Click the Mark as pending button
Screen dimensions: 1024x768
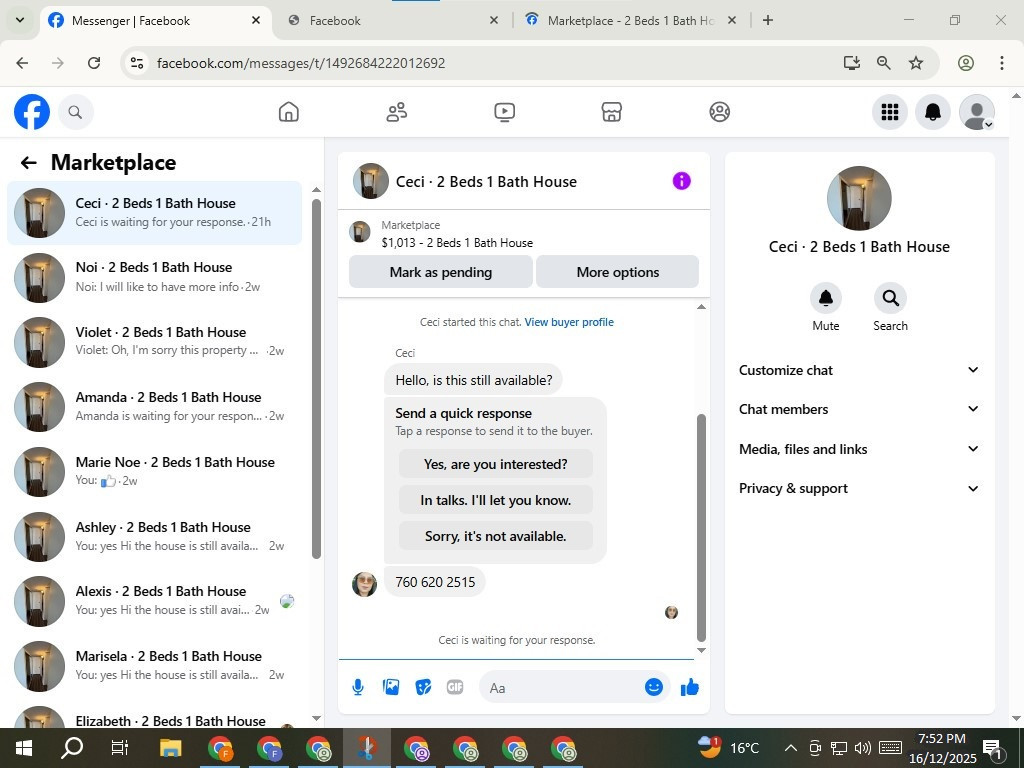coord(441,272)
